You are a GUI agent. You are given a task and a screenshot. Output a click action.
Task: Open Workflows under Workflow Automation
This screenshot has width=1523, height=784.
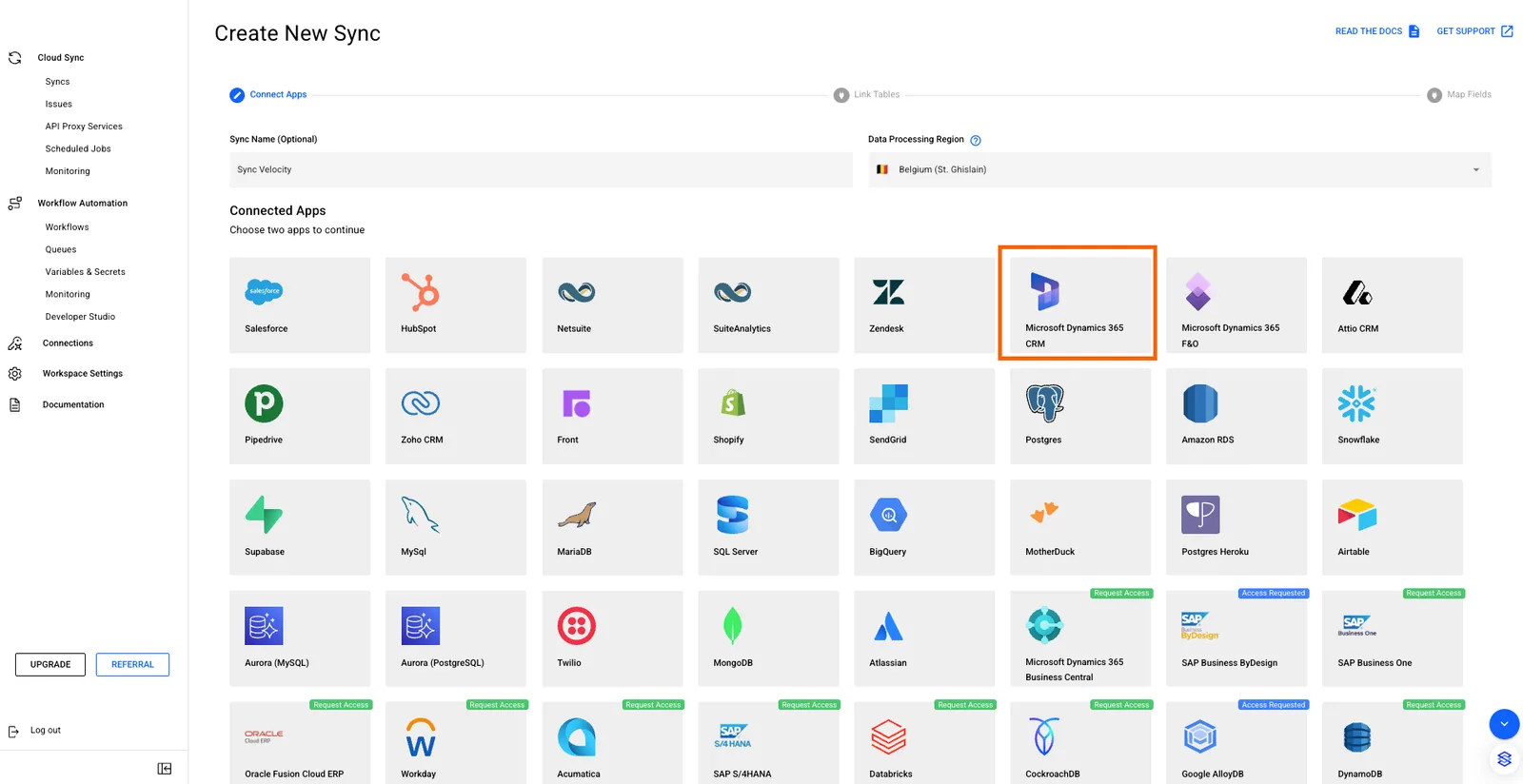pos(67,227)
